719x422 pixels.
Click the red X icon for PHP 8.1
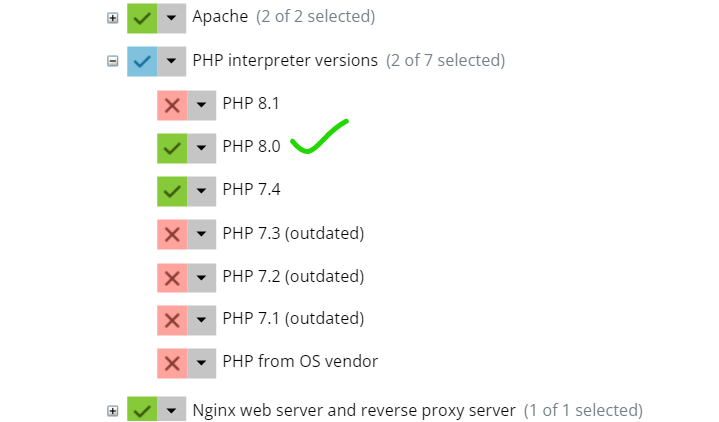tap(172, 104)
